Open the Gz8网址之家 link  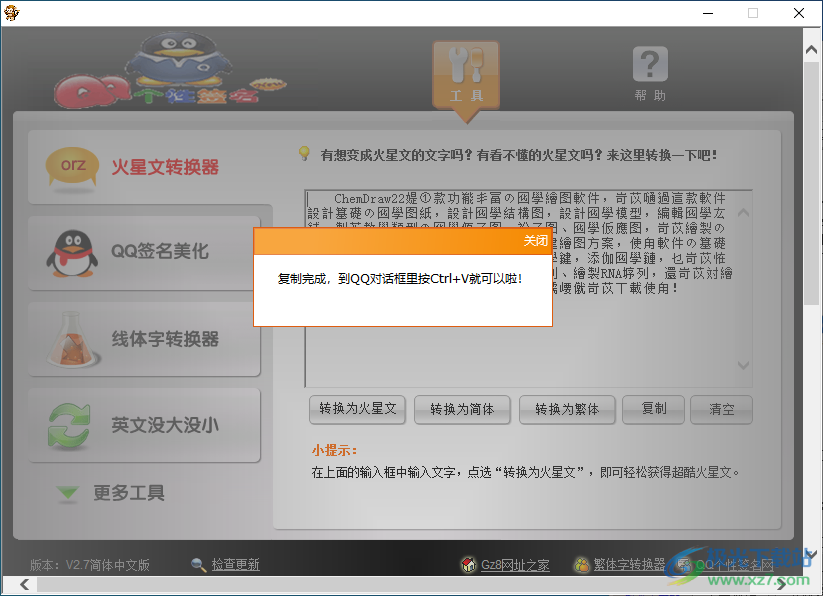(515, 565)
